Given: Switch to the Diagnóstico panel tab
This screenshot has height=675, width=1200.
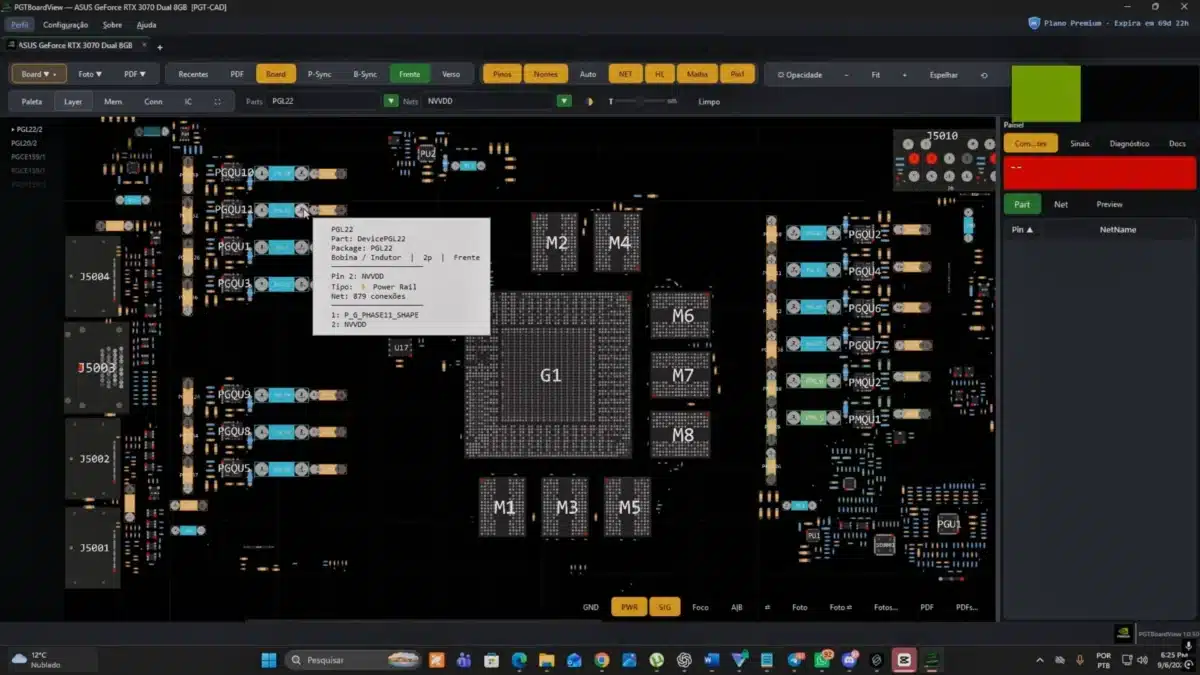Looking at the screenshot, I should (1129, 144).
